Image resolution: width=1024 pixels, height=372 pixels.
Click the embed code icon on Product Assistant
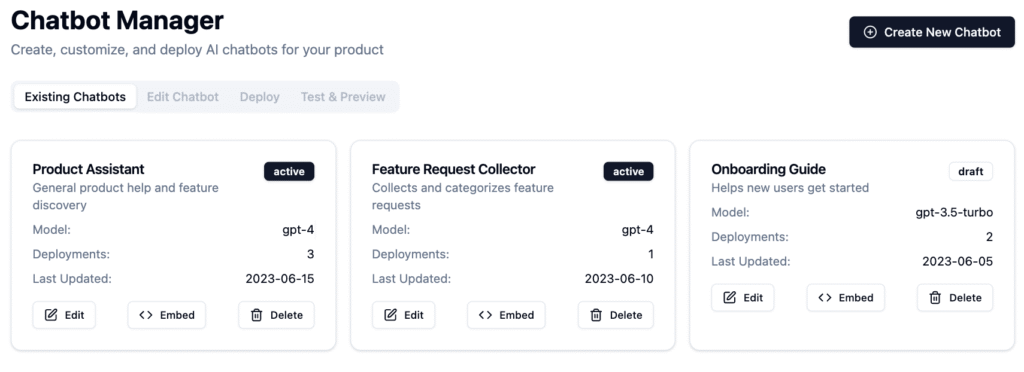pyautogui.click(x=146, y=315)
